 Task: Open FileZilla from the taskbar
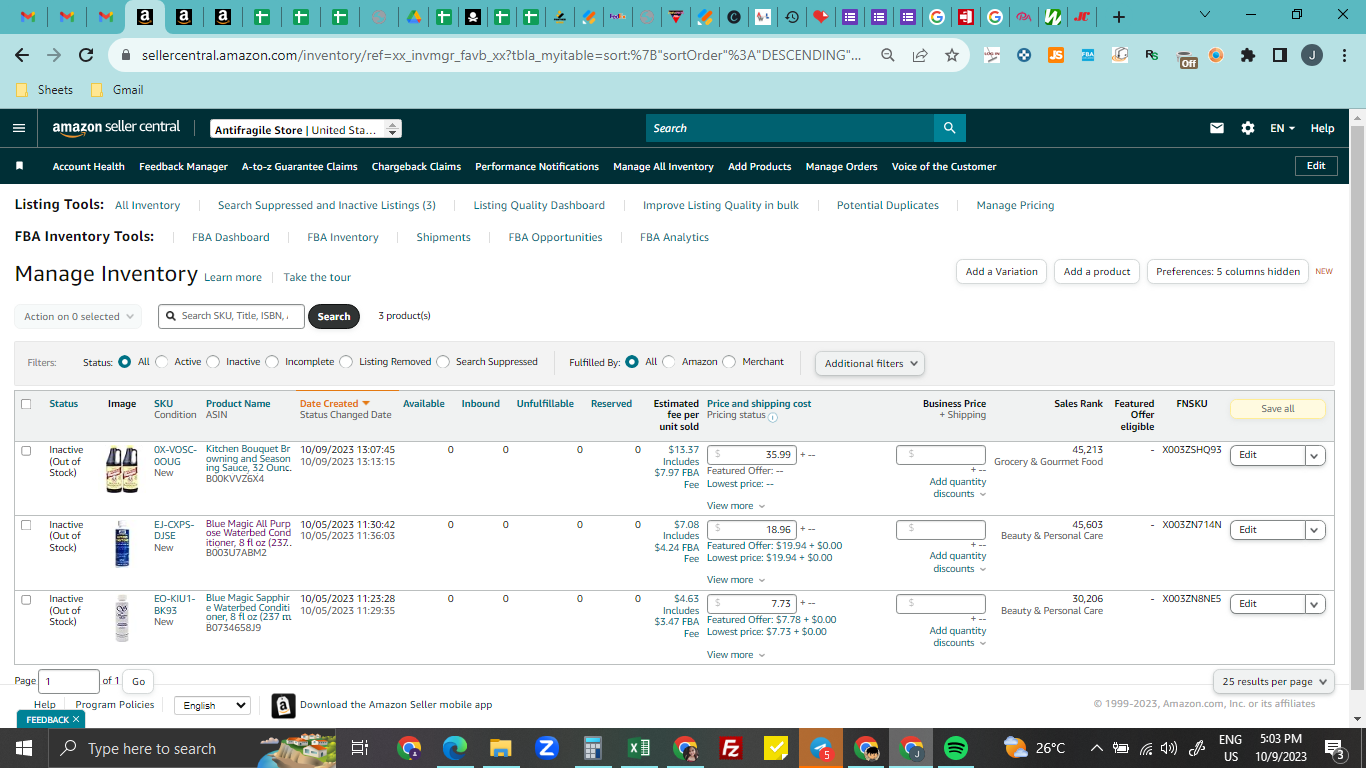pos(731,748)
